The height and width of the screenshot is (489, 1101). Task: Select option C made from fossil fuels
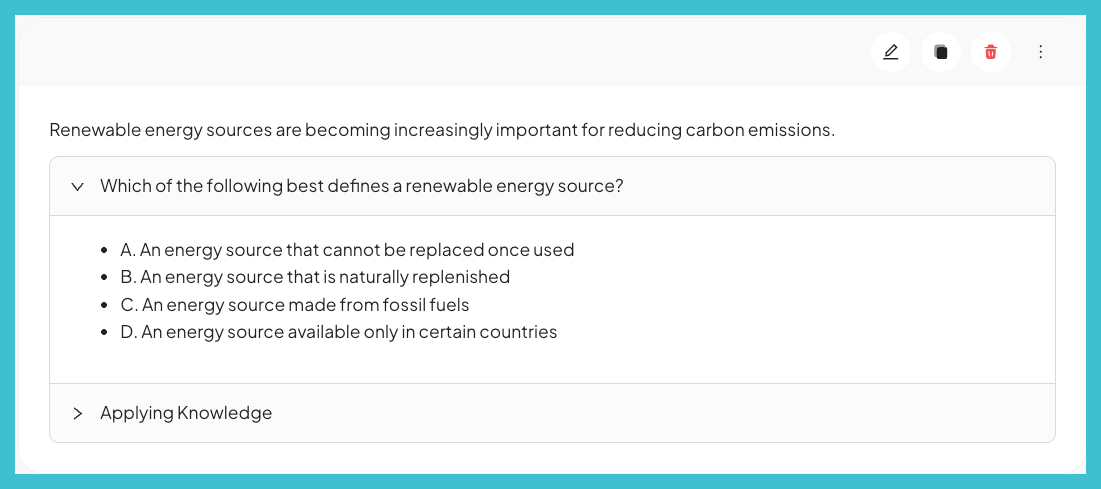point(295,305)
